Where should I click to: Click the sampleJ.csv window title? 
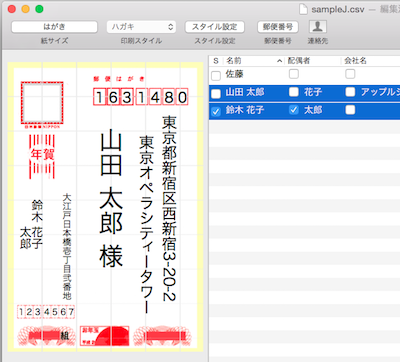click(338, 9)
